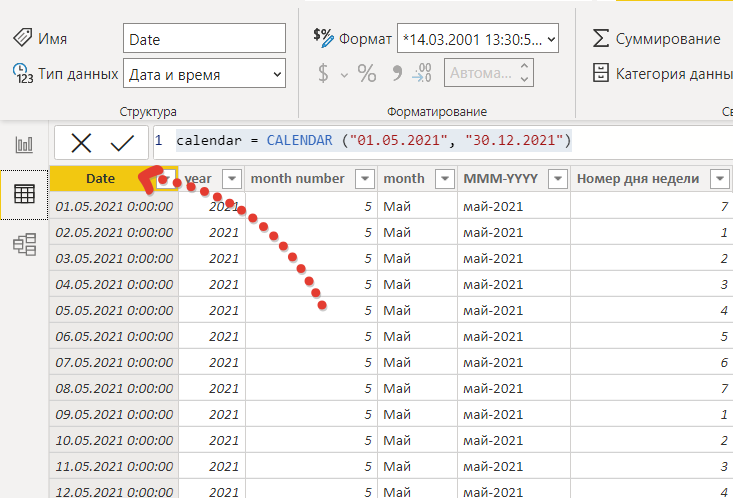The height and width of the screenshot is (498, 733).
Task: Apply currency format with dollar icon
Action: (x=323, y=73)
